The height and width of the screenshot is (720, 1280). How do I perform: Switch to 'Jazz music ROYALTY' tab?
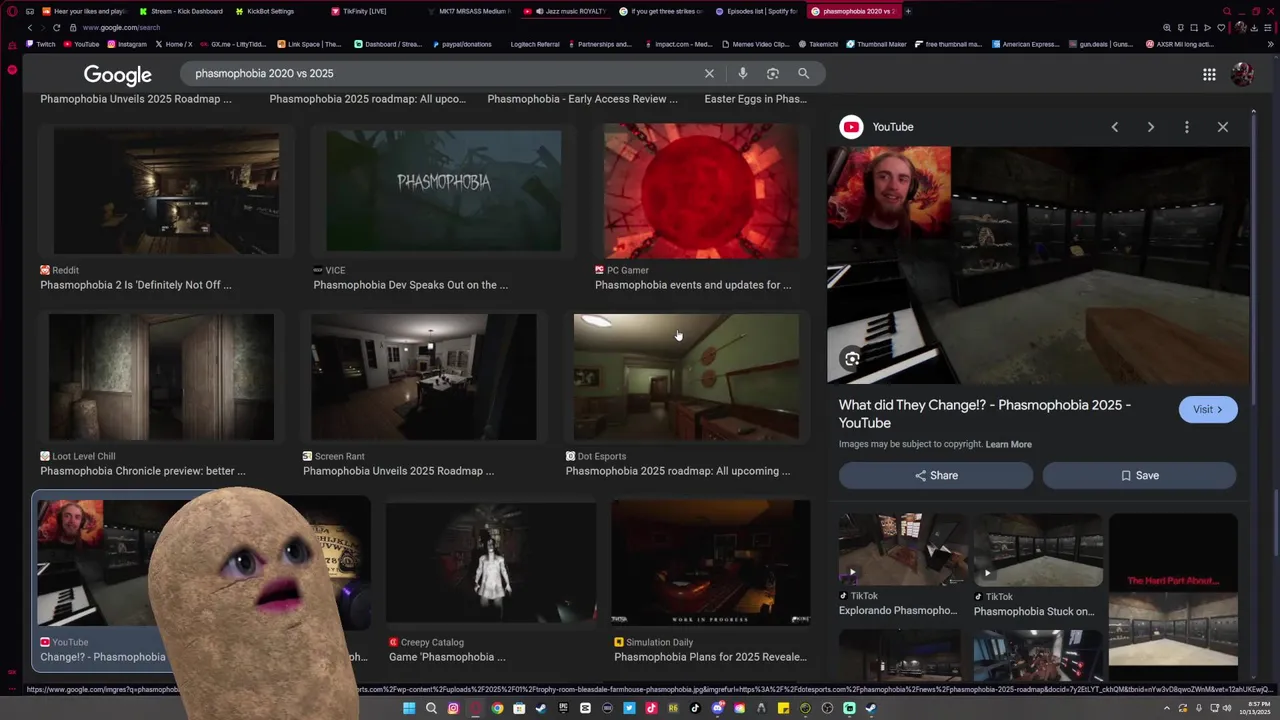(565, 11)
